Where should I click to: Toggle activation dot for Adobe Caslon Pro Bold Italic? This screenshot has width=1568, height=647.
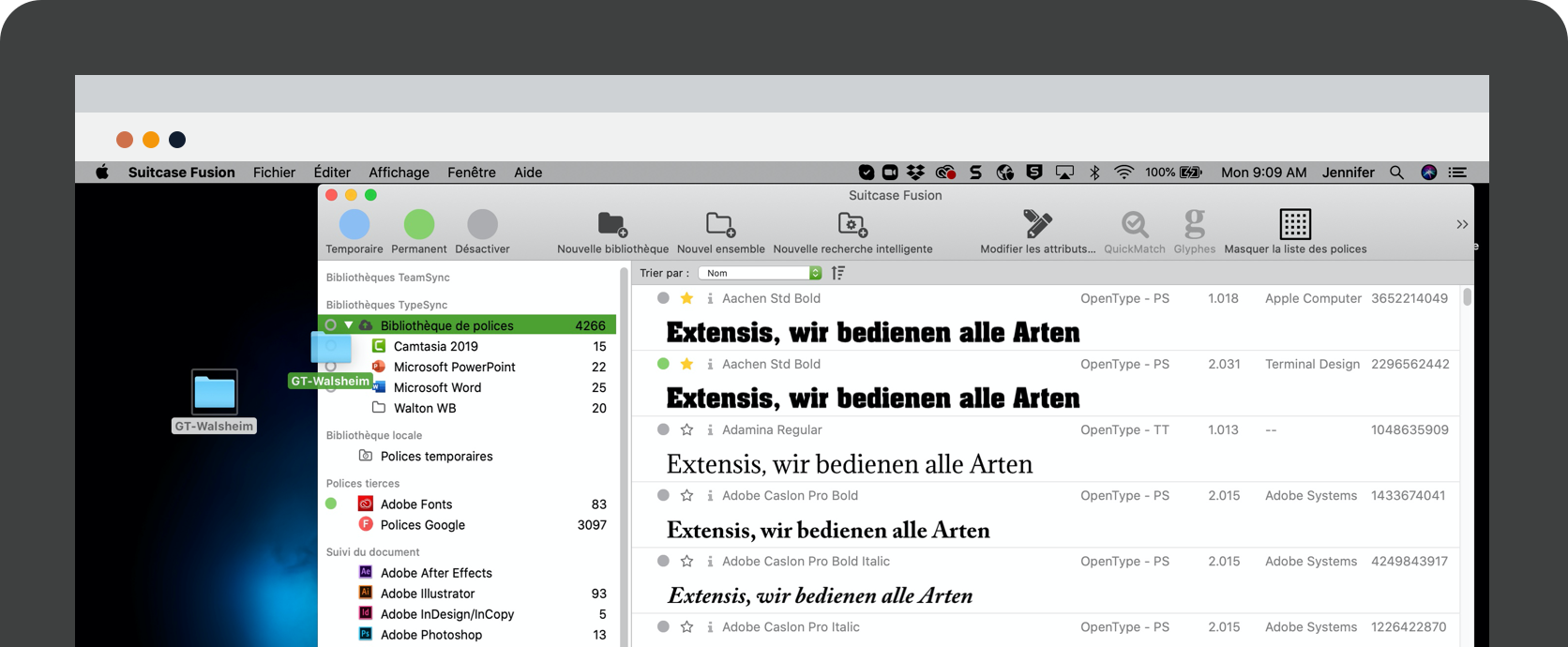[x=663, y=561]
